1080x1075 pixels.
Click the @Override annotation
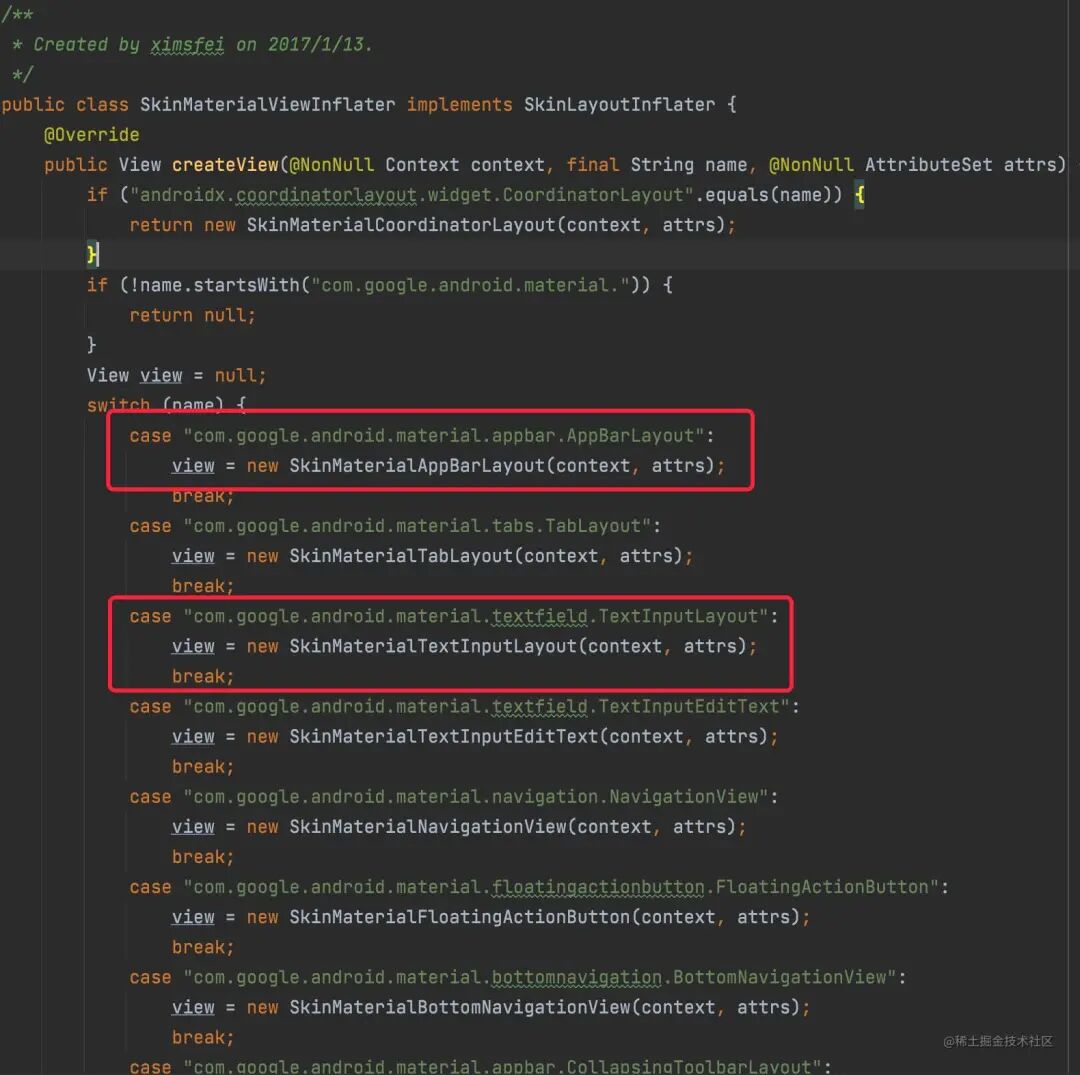click(x=92, y=135)
